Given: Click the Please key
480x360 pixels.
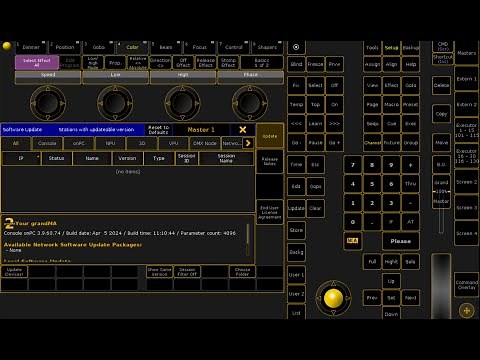Looking at the screenshot, I should tap(401, 241).
